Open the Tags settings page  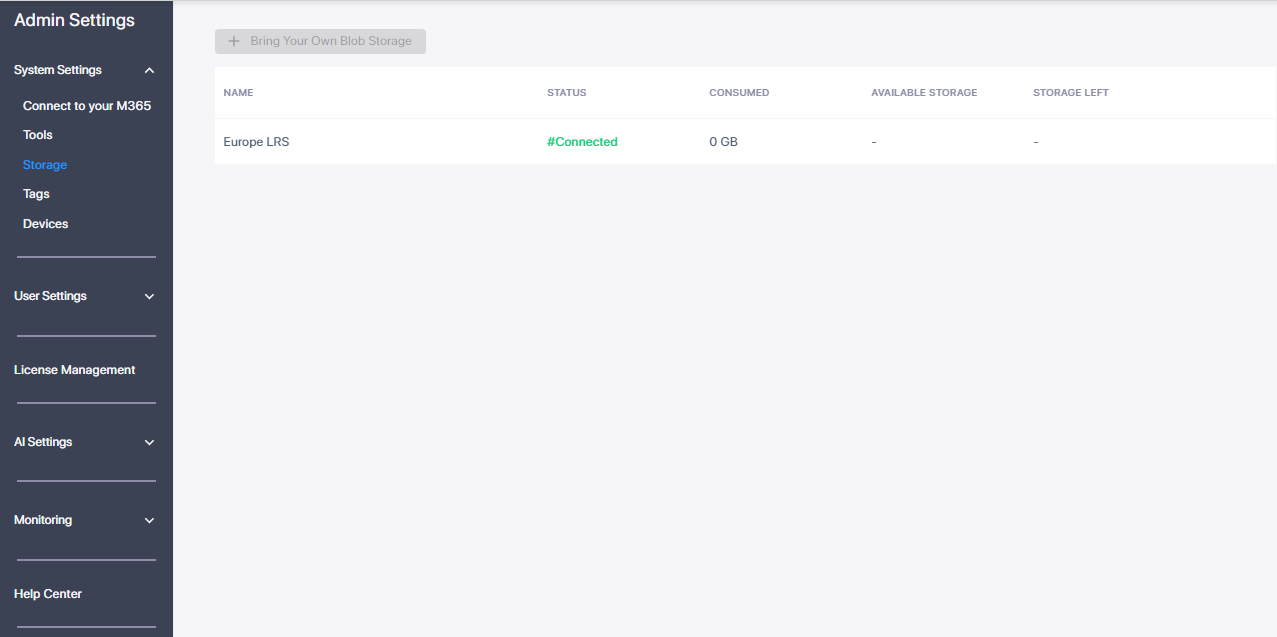coord(36,194)
